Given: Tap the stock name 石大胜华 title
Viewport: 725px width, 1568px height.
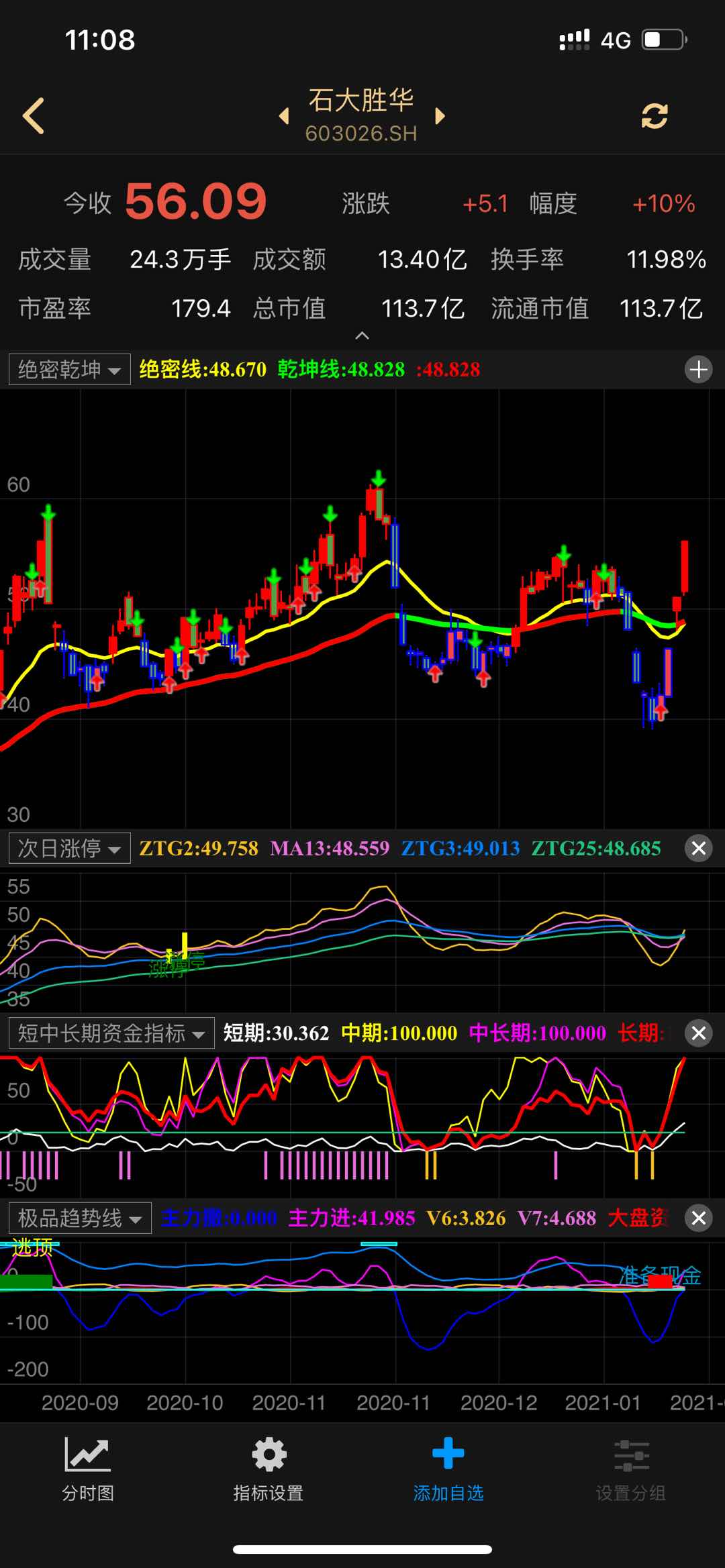Looking at the screenshot, I should 361,101.
